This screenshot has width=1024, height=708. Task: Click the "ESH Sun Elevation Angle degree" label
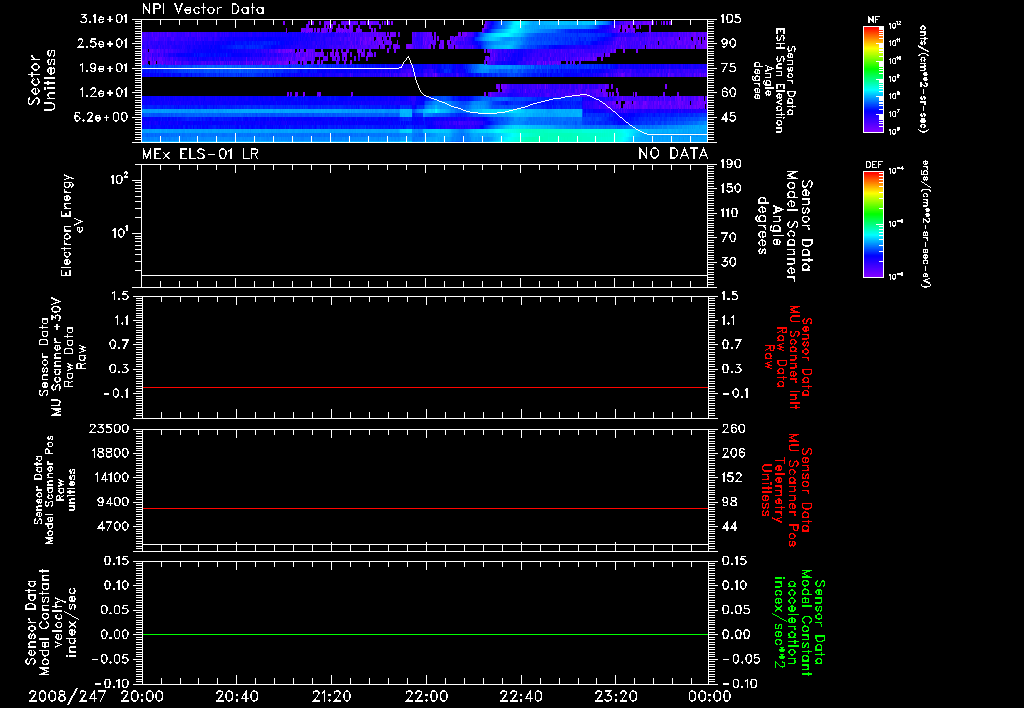point(775,80)
